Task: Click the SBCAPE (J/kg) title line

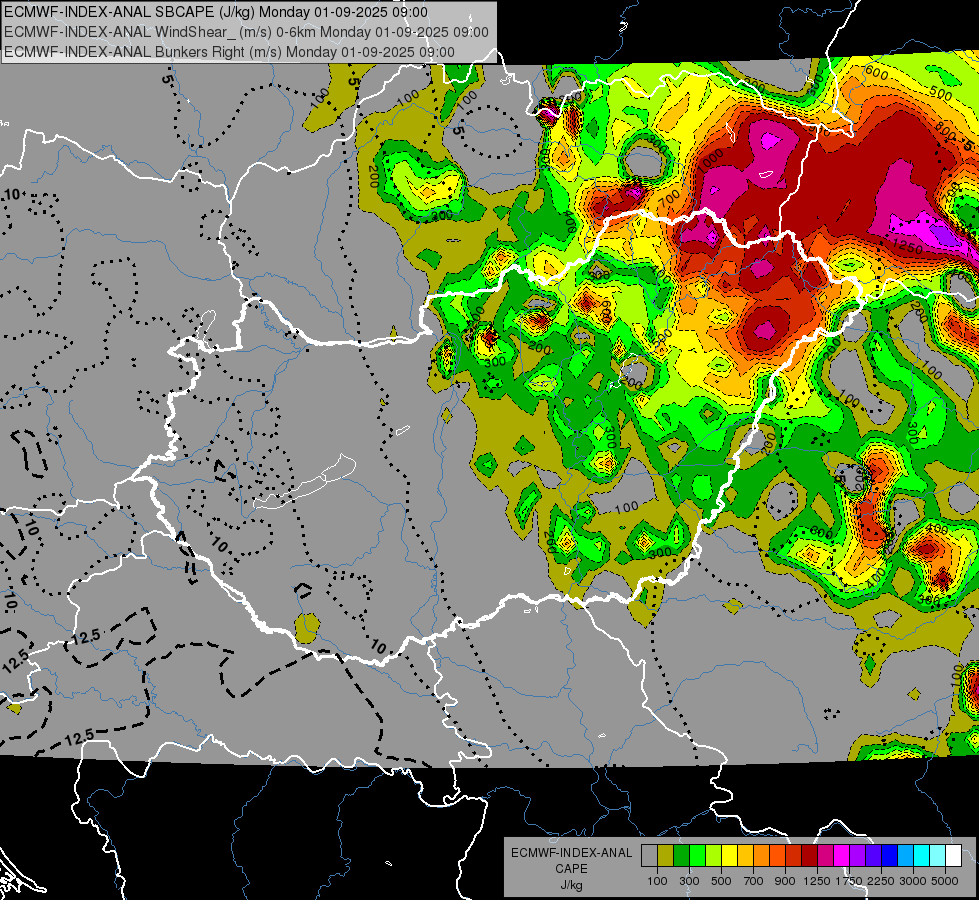Action: point(215,12)
